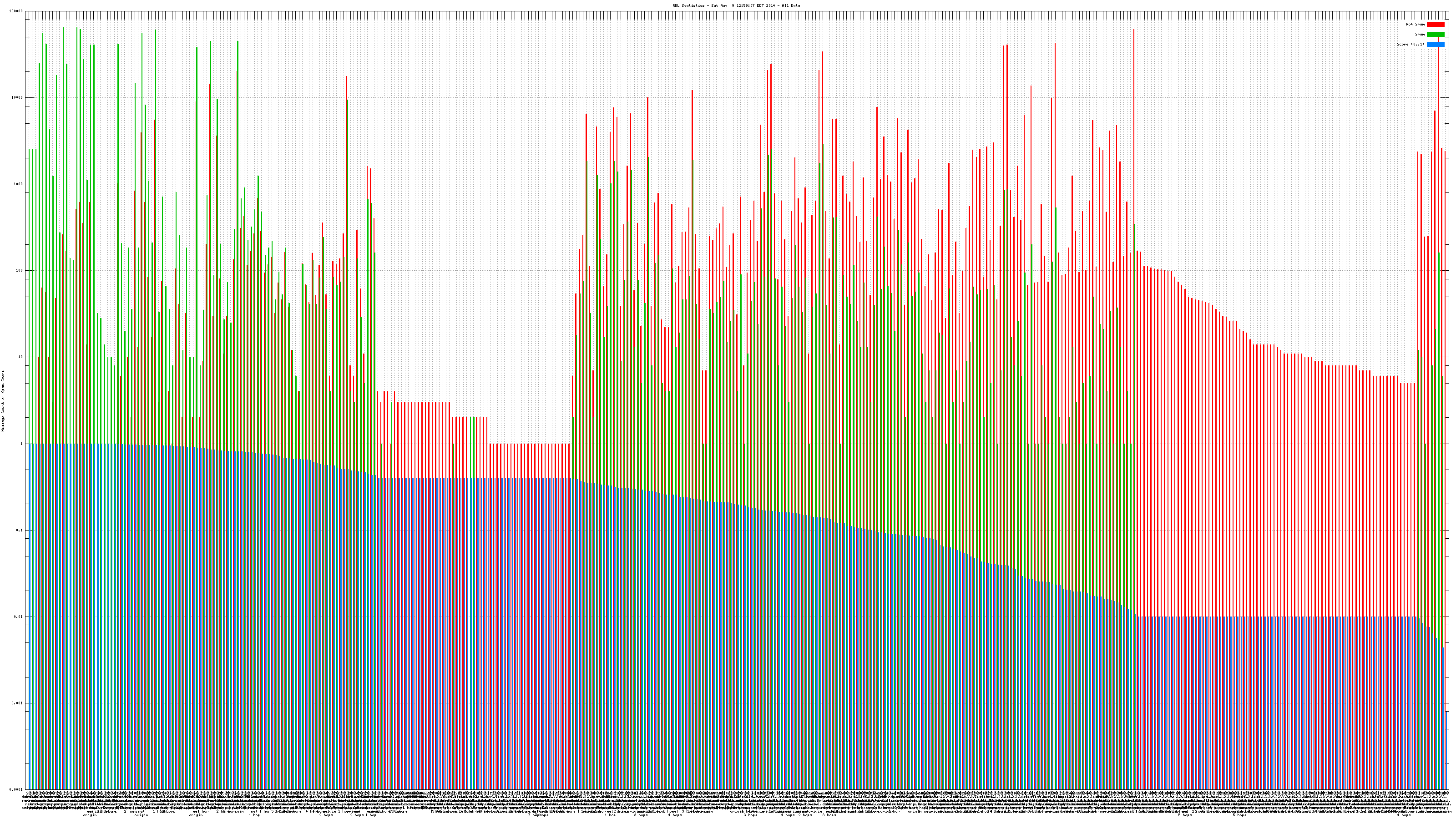The image size is (1456, 819).
Task: Click the 0.001 y-axis tick label
Action: coord(18,703)
